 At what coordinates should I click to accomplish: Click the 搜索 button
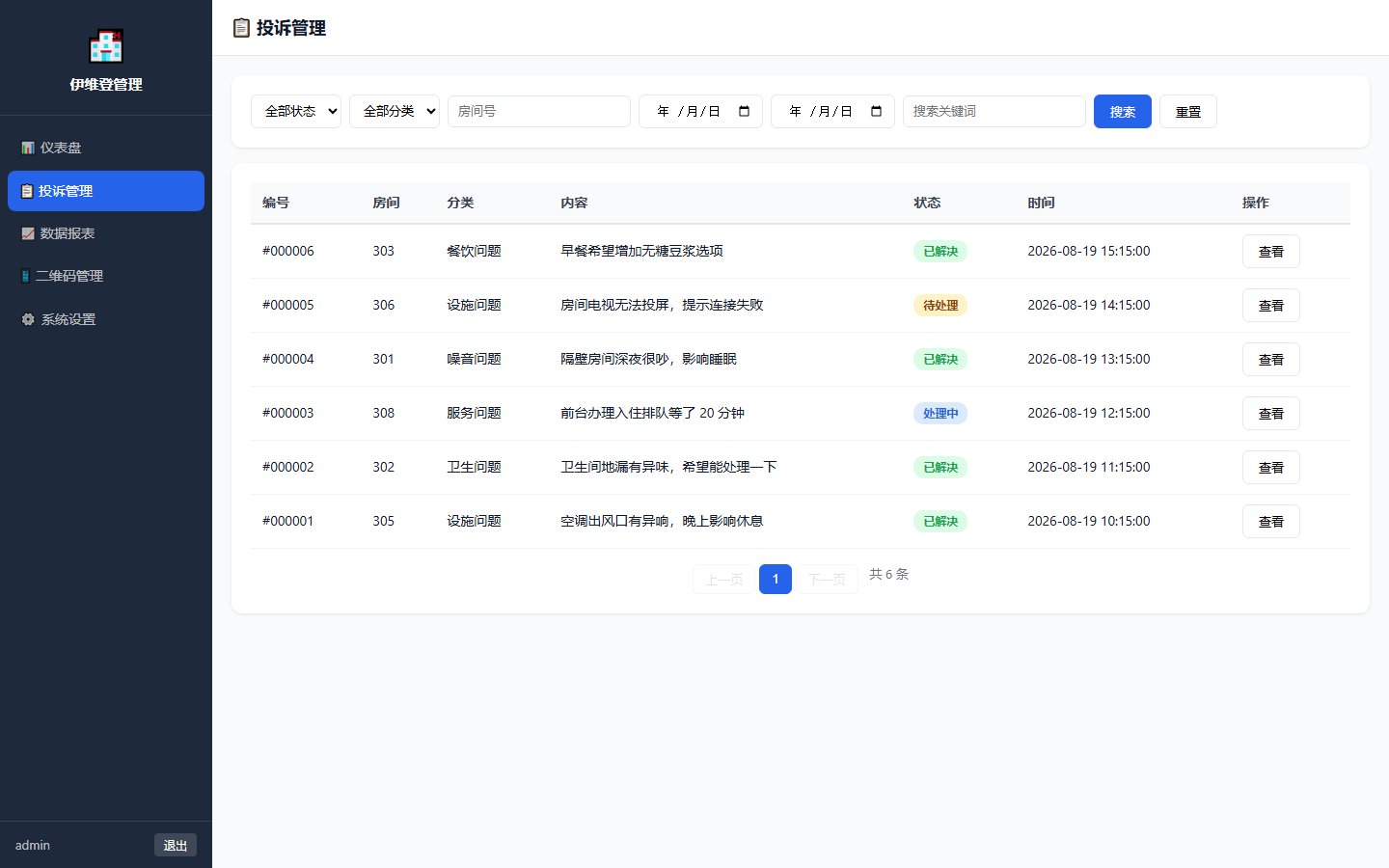click(1123, 112)
